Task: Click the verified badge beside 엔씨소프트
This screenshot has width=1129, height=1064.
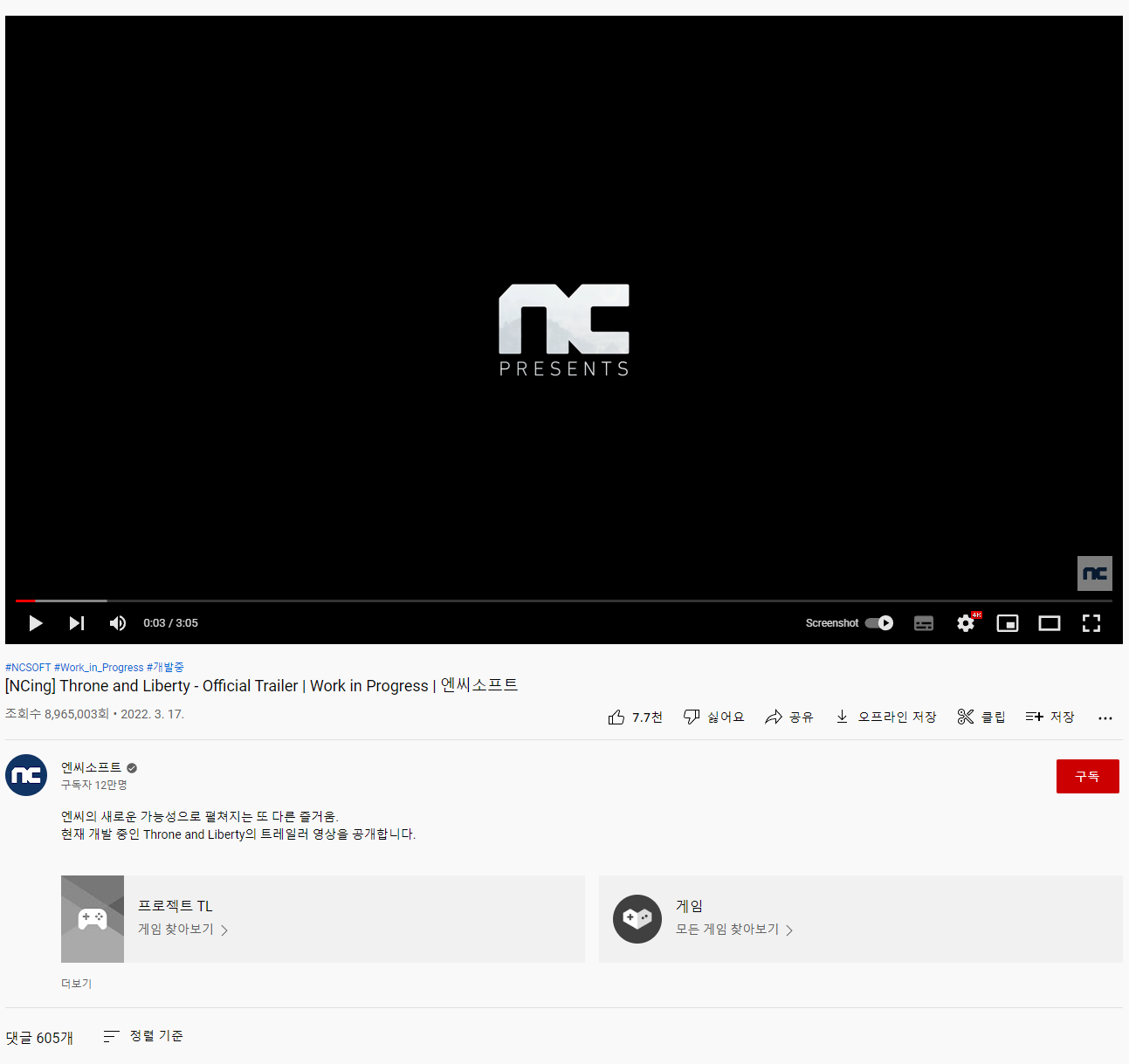Action: [132, 768]
